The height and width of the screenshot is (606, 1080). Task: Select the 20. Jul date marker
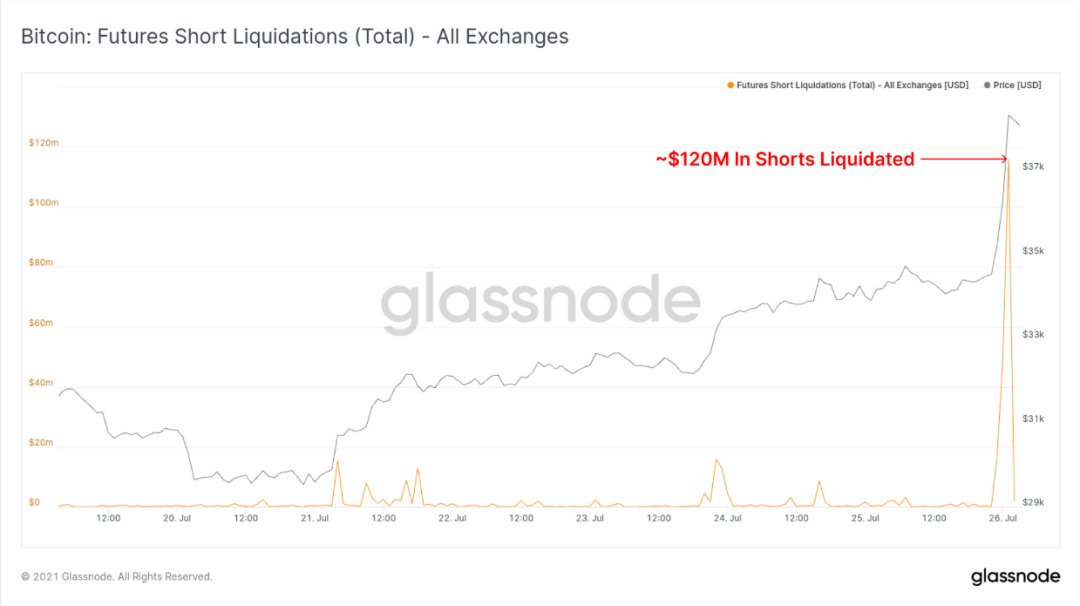pyautogui.click(x=177, y=518)
